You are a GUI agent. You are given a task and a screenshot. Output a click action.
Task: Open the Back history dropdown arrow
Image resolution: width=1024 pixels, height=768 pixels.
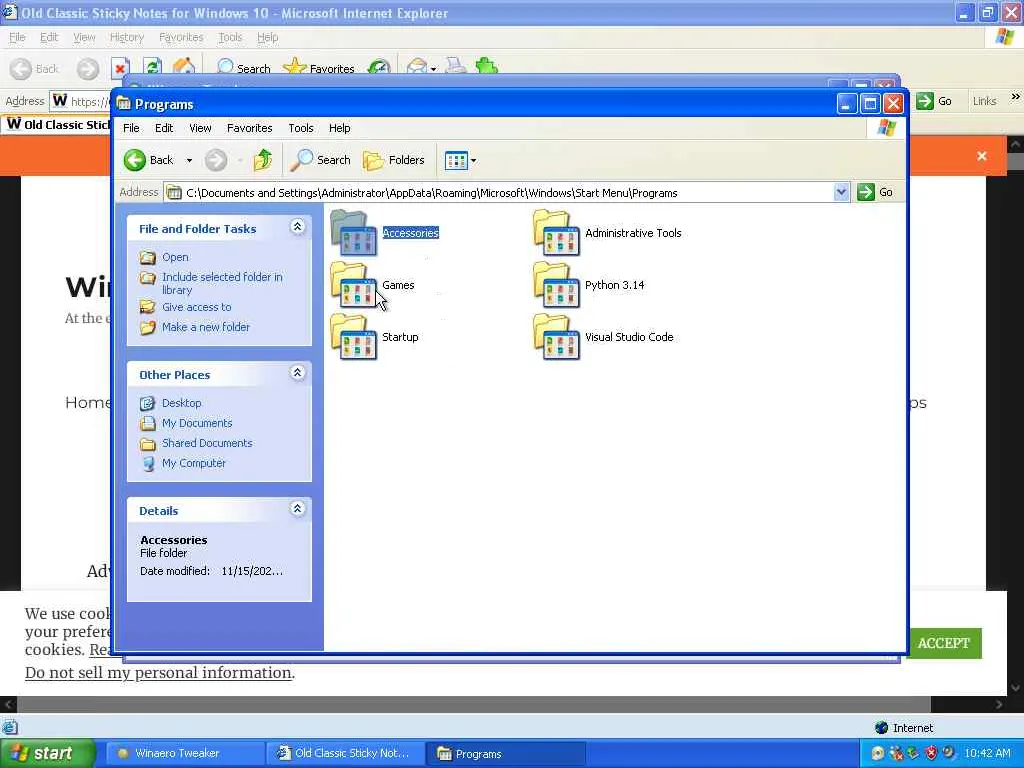click(189, 160)
